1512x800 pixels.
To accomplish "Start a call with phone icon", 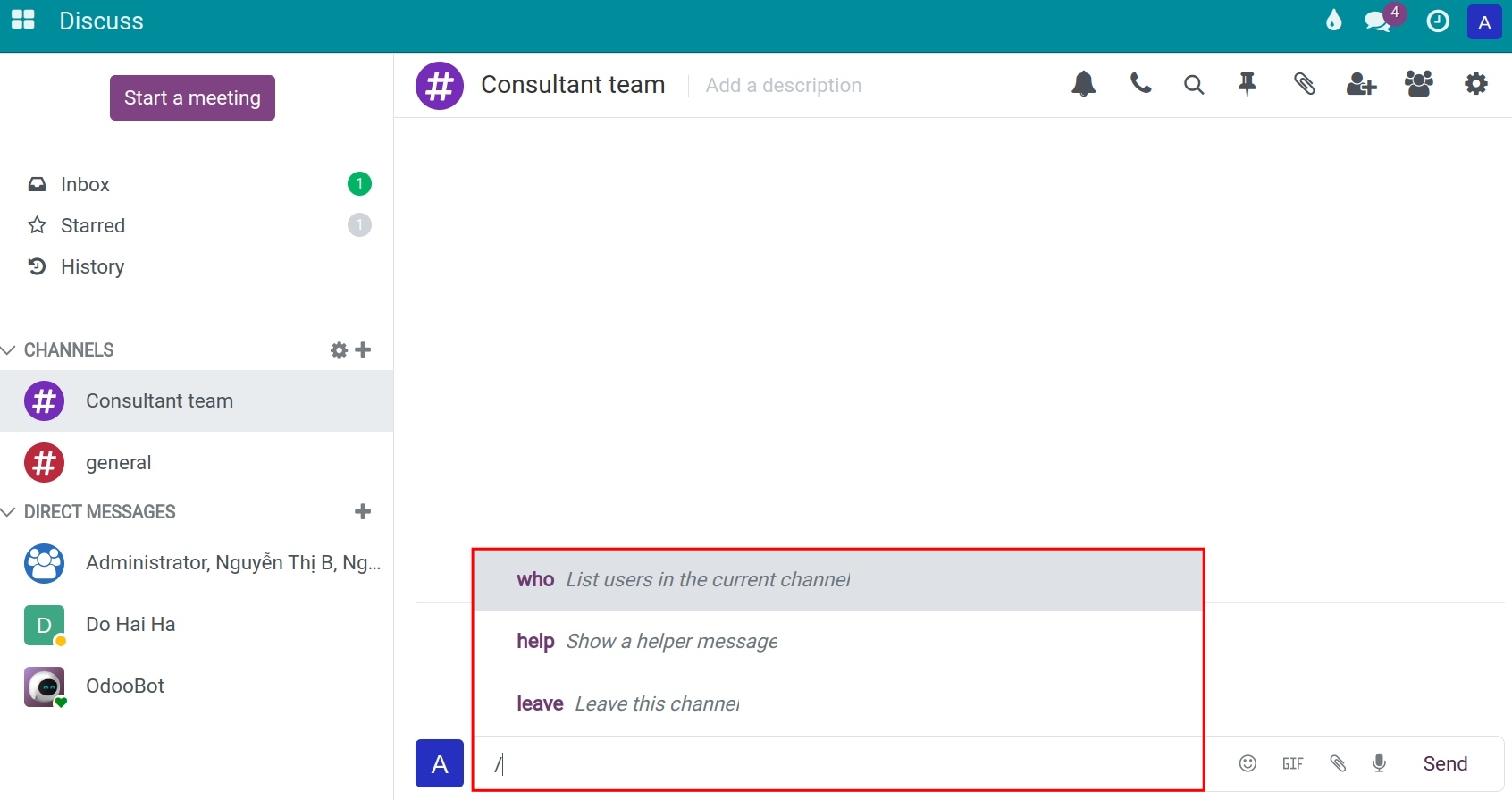I will [1140, 84].
